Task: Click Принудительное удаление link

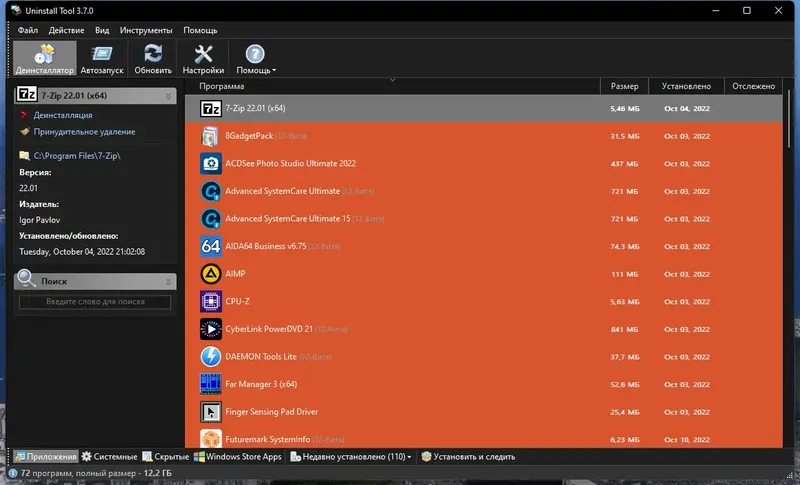Action: pyautogui.click(x=84, y=132)
